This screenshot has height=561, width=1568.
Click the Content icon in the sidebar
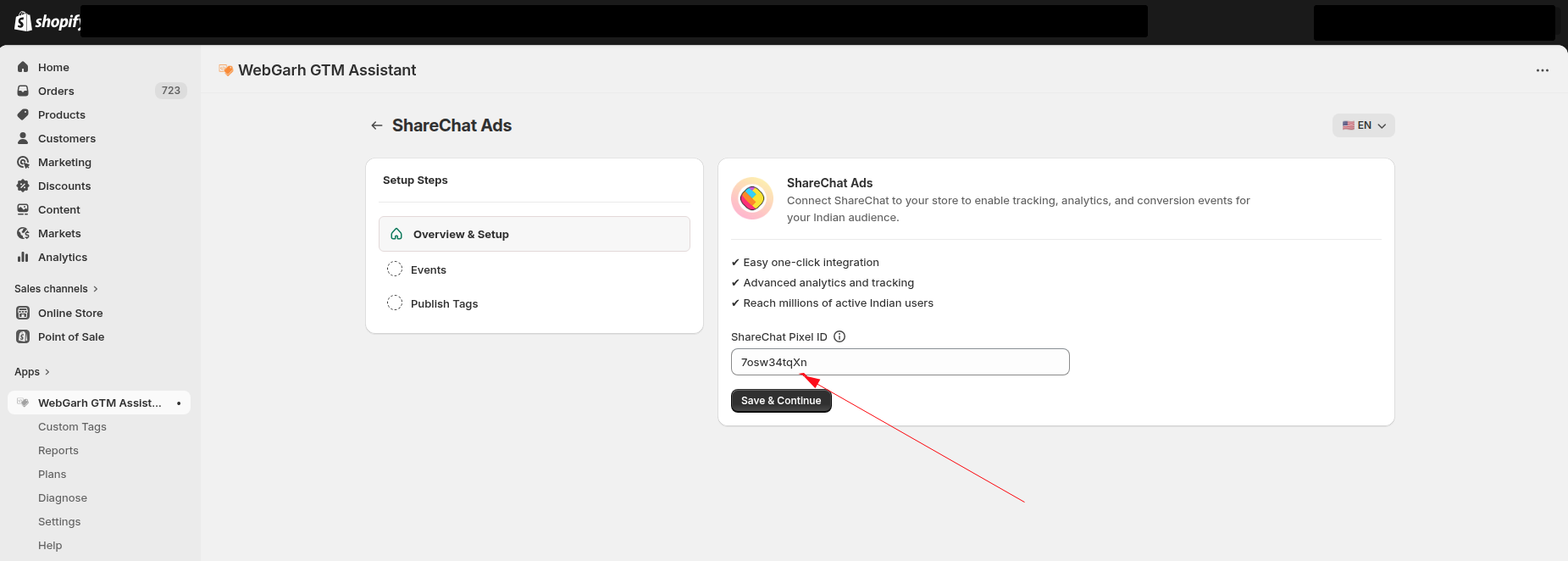(x=23, y=209)
